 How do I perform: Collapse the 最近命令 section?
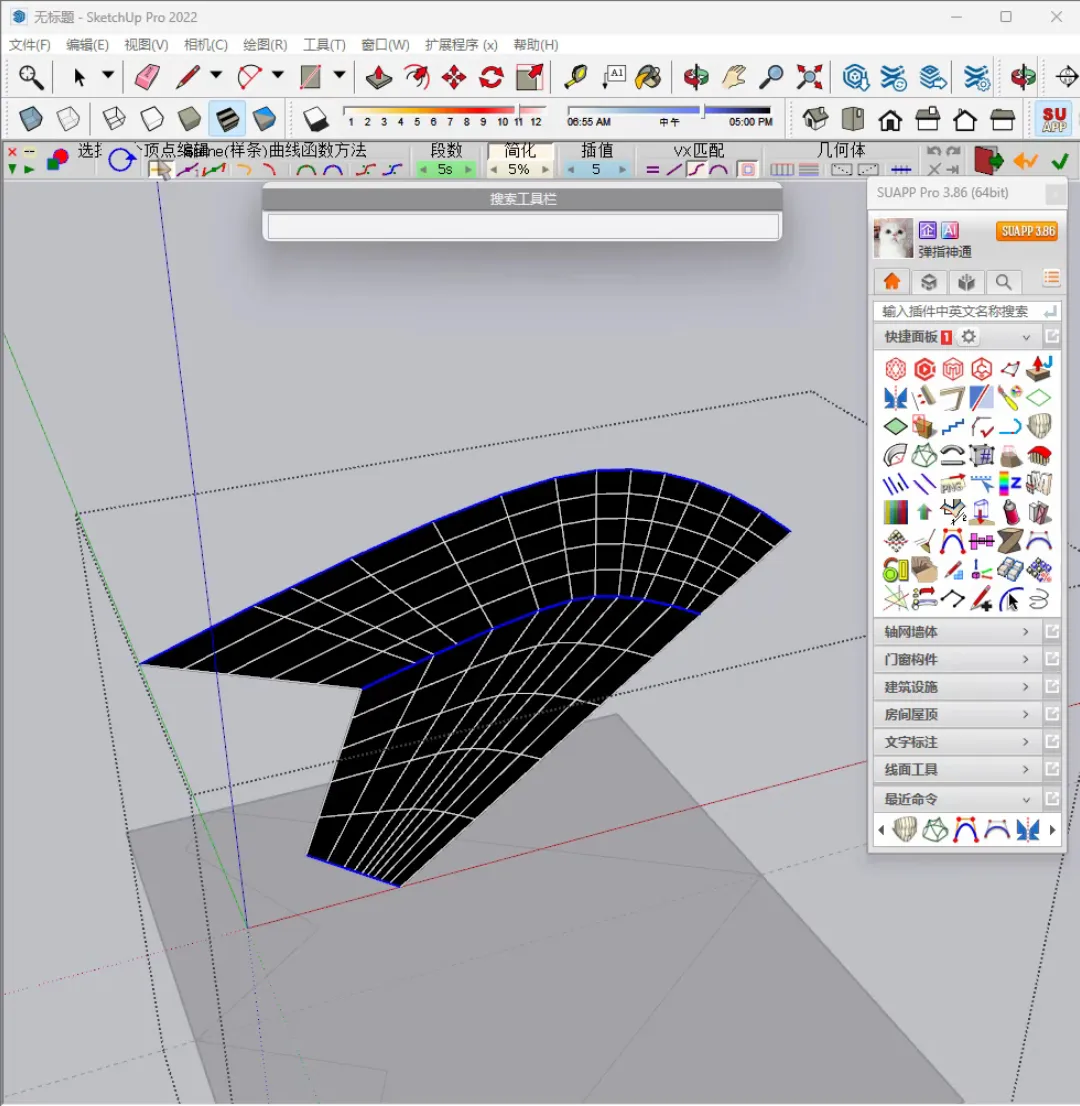tap(957, 799)
